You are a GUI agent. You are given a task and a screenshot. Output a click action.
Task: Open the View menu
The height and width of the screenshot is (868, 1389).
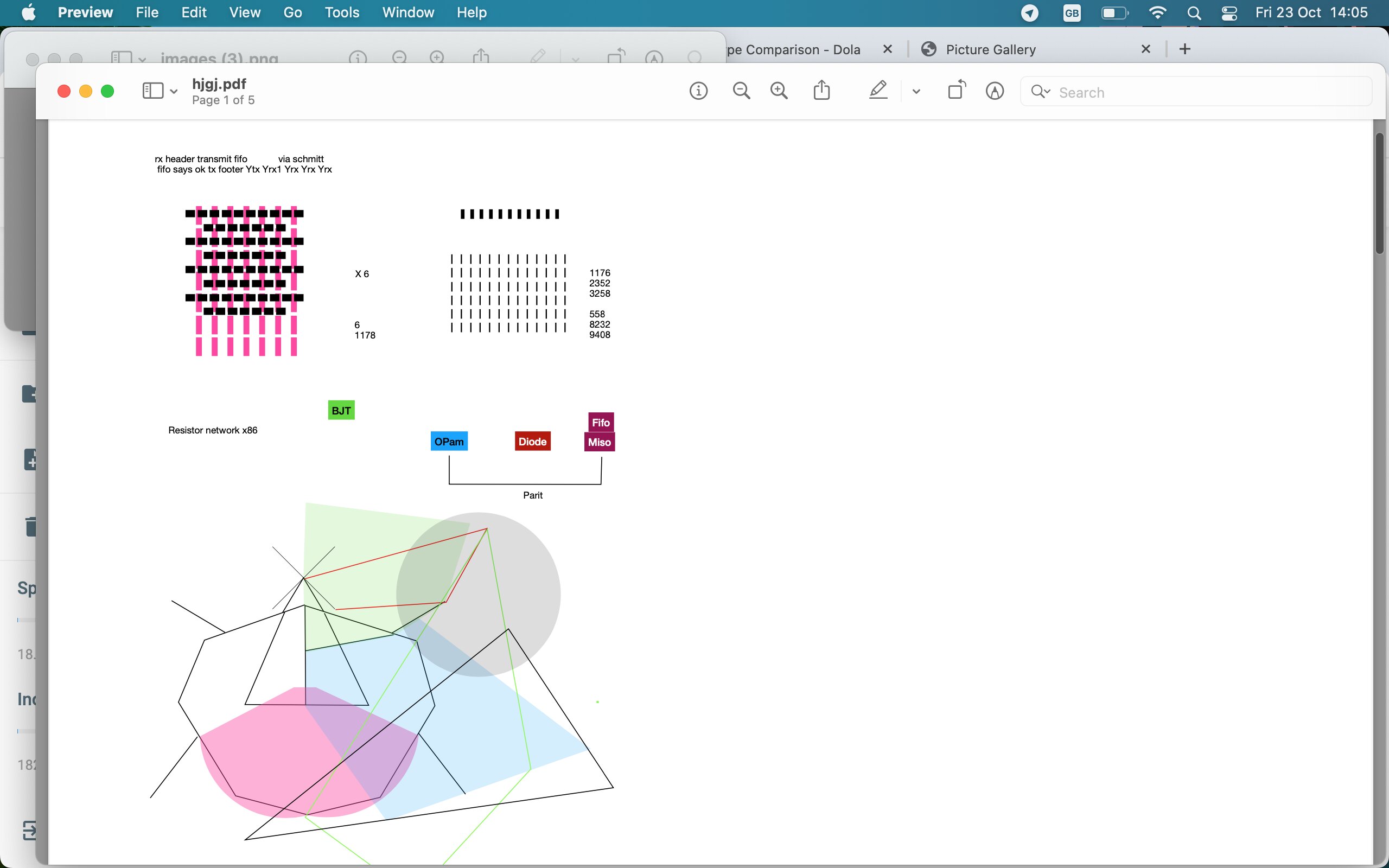(245, 12)
